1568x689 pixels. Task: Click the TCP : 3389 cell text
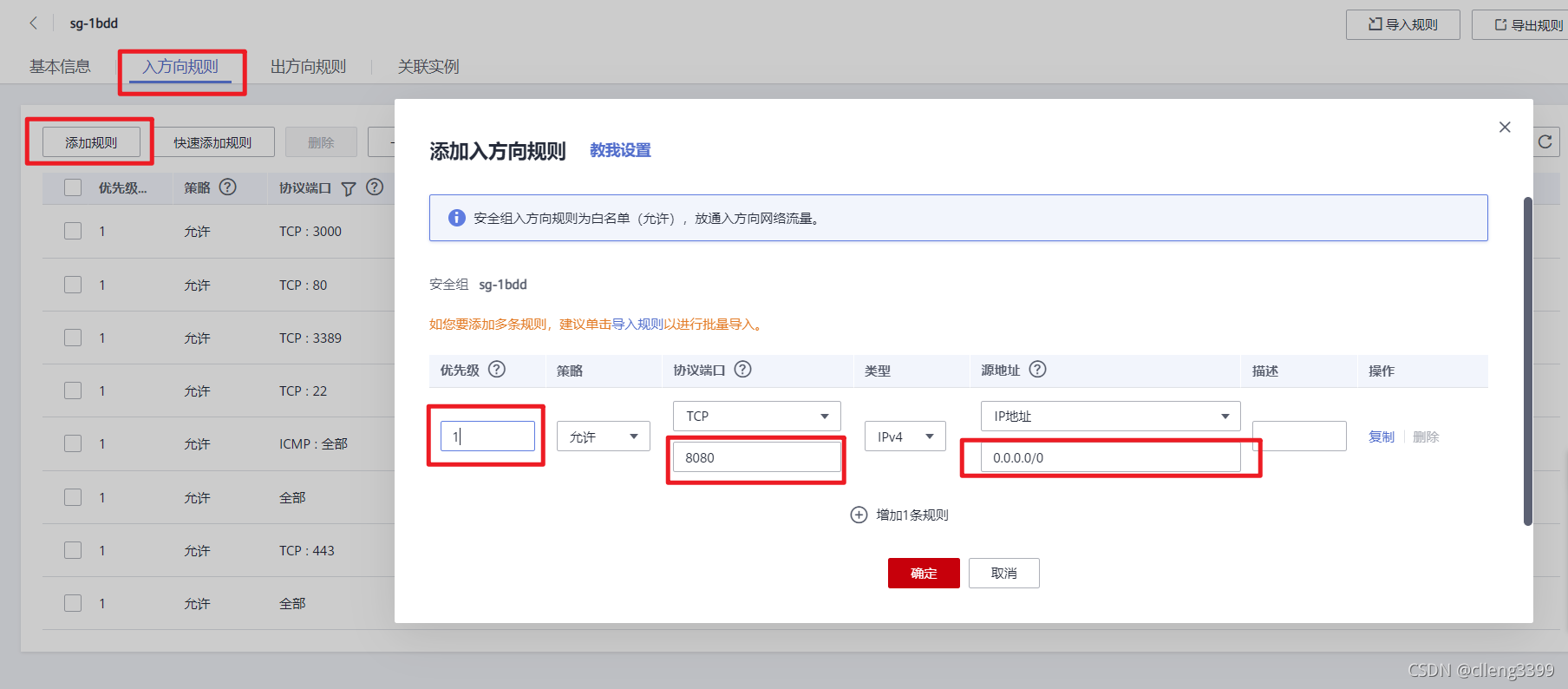(310, 338)
